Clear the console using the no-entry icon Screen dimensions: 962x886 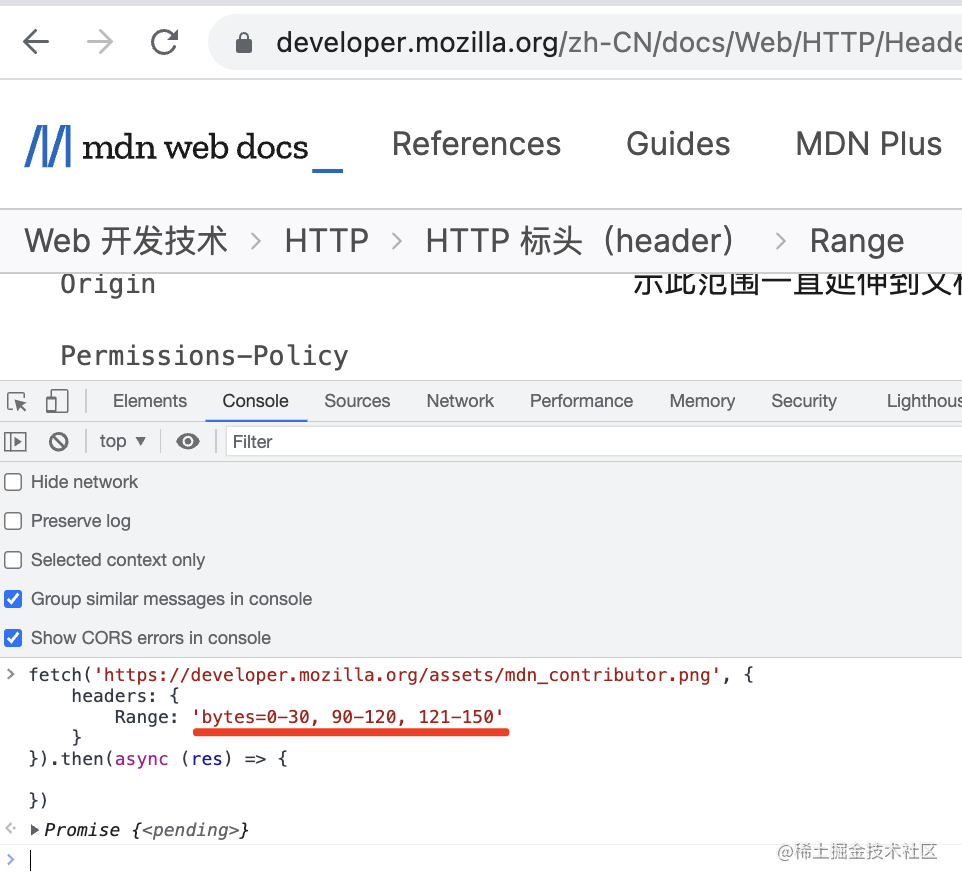[x=58, y=441]
